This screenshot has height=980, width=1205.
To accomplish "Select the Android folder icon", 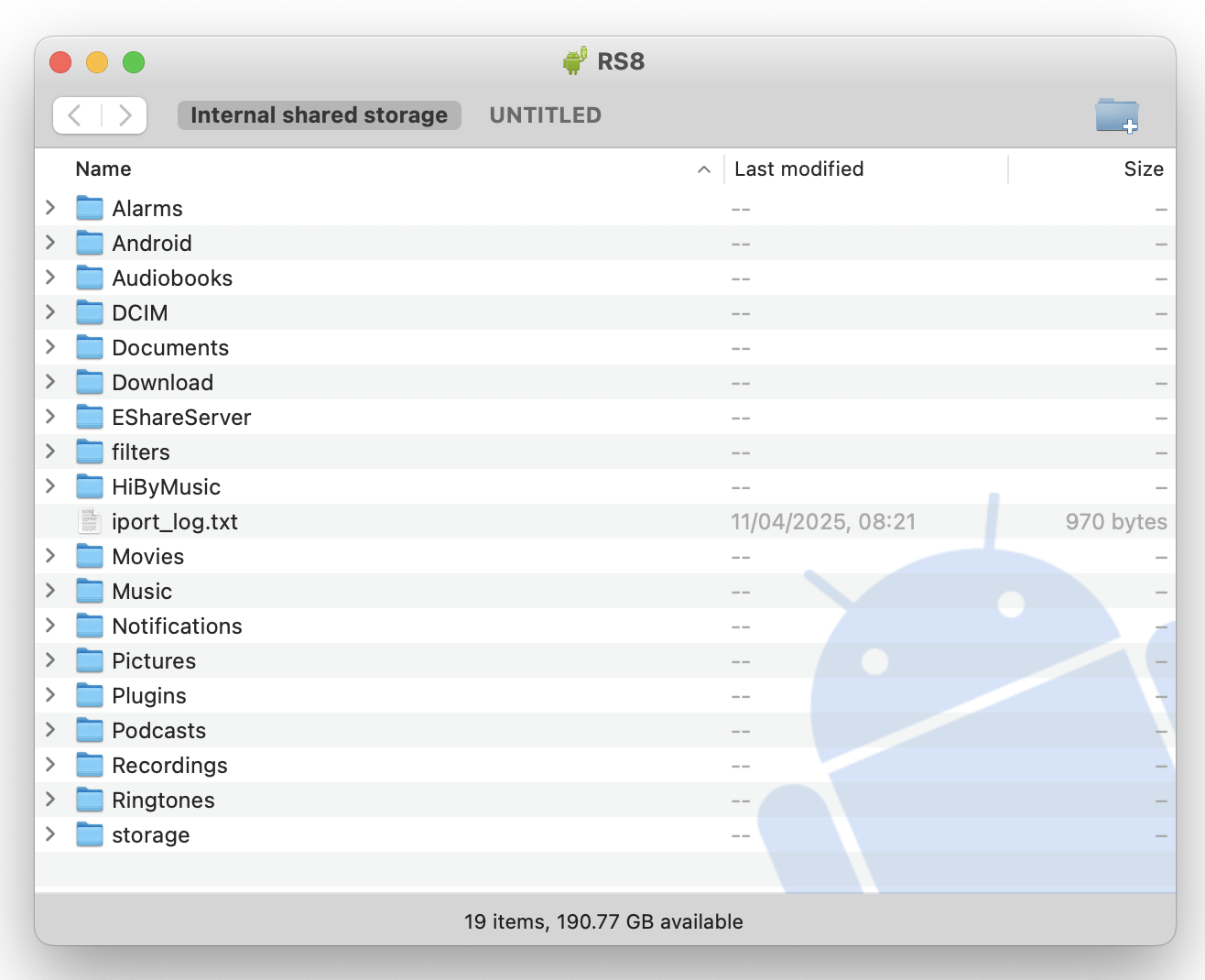I will [90, 244].
